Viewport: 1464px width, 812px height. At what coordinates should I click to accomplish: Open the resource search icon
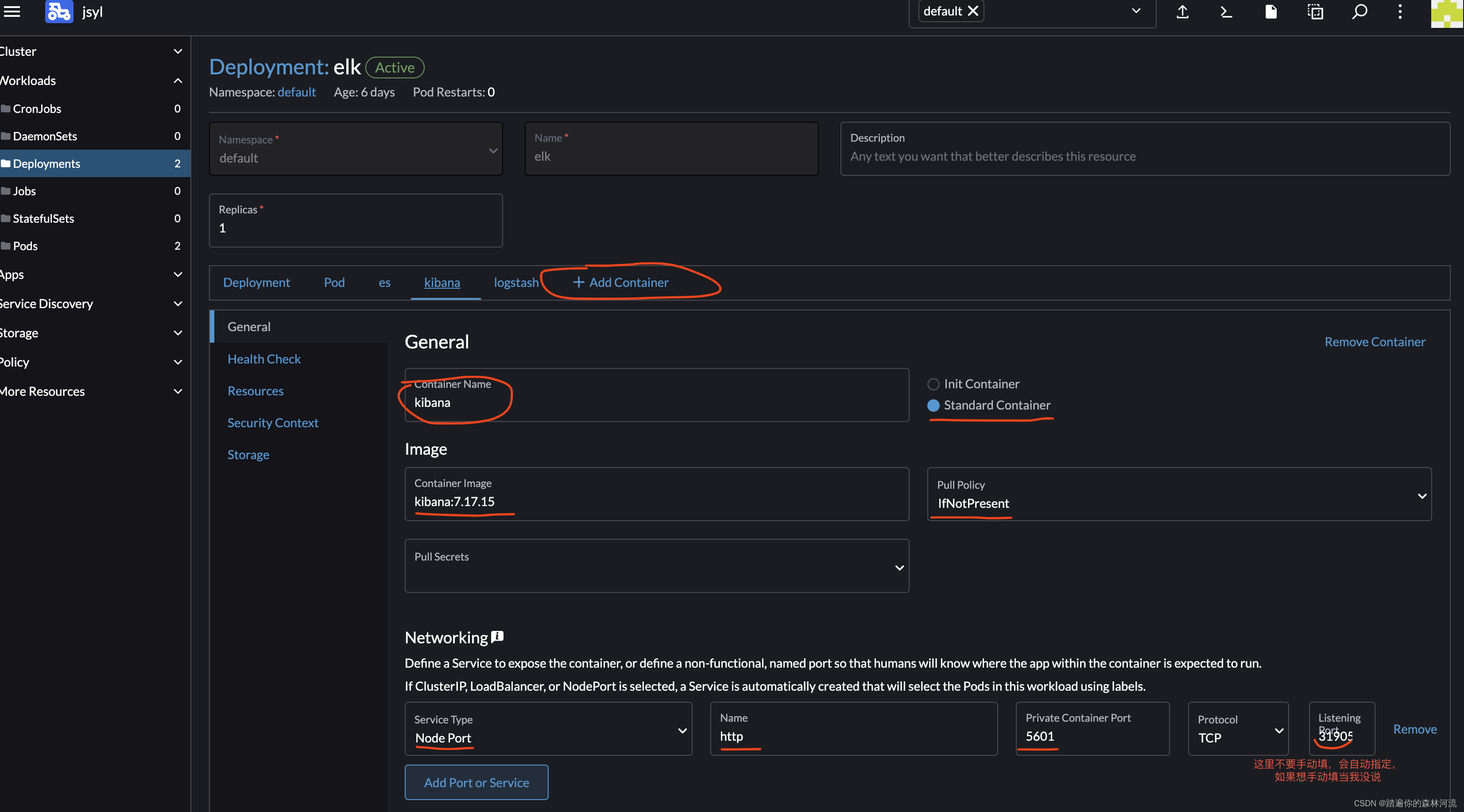pyautogui.click(x=1359, y=12)
